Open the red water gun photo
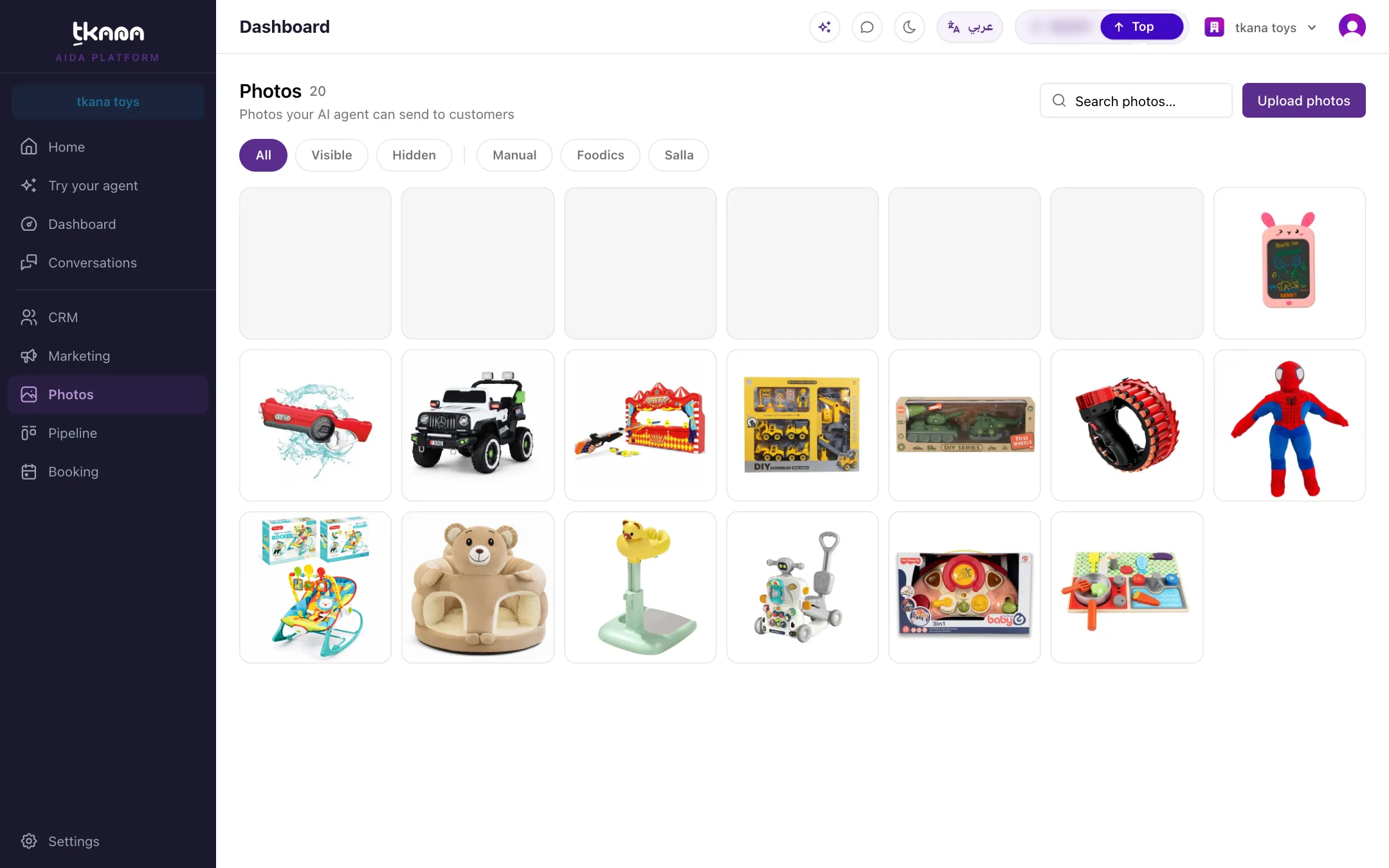This screenshot has width=1389, height=868. tap(315, 426)
